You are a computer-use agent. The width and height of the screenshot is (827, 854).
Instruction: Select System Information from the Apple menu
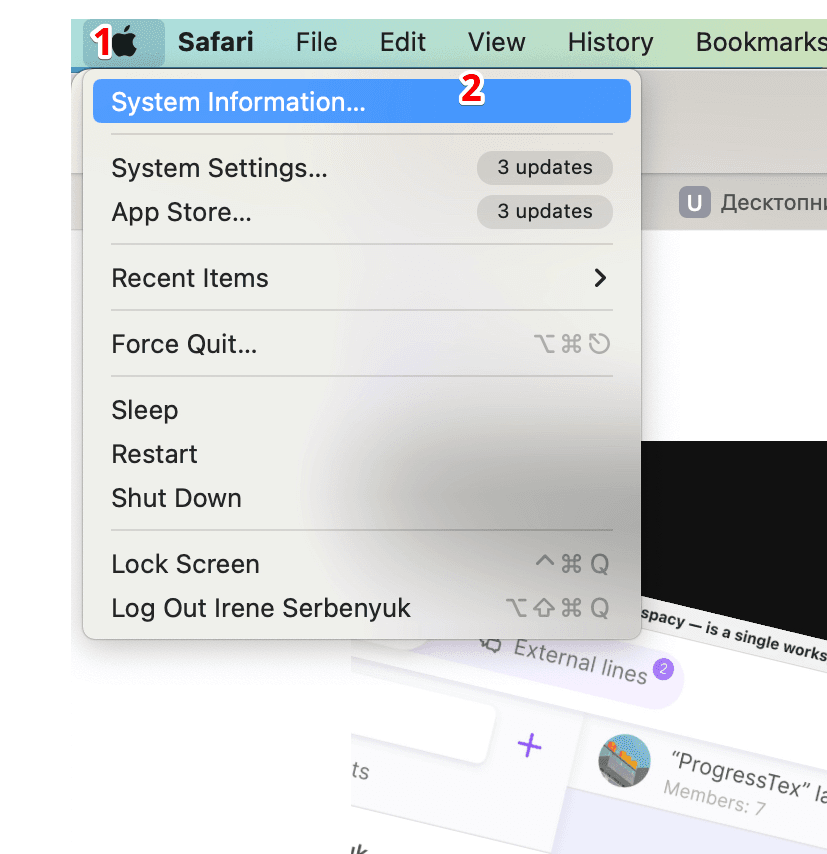[x=238, y=102]
